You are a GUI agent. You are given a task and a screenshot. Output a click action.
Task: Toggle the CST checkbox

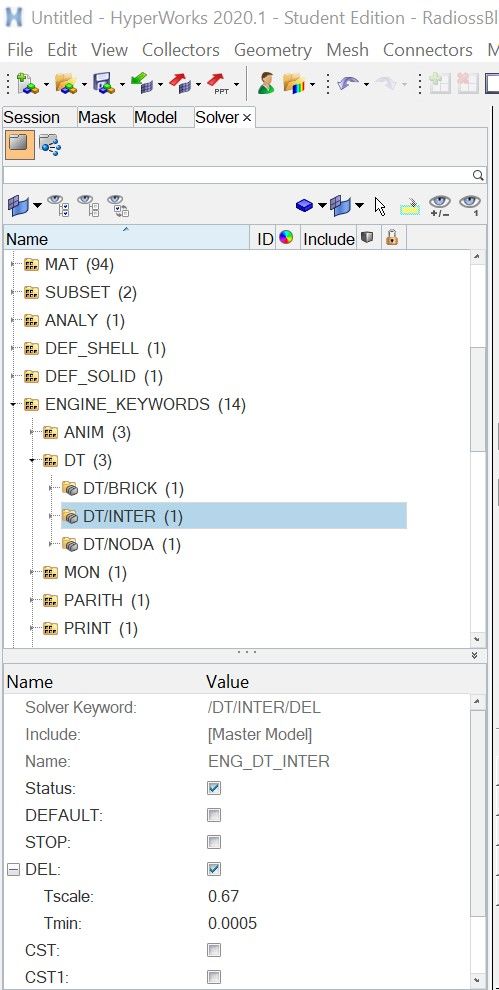pos(214,950)
